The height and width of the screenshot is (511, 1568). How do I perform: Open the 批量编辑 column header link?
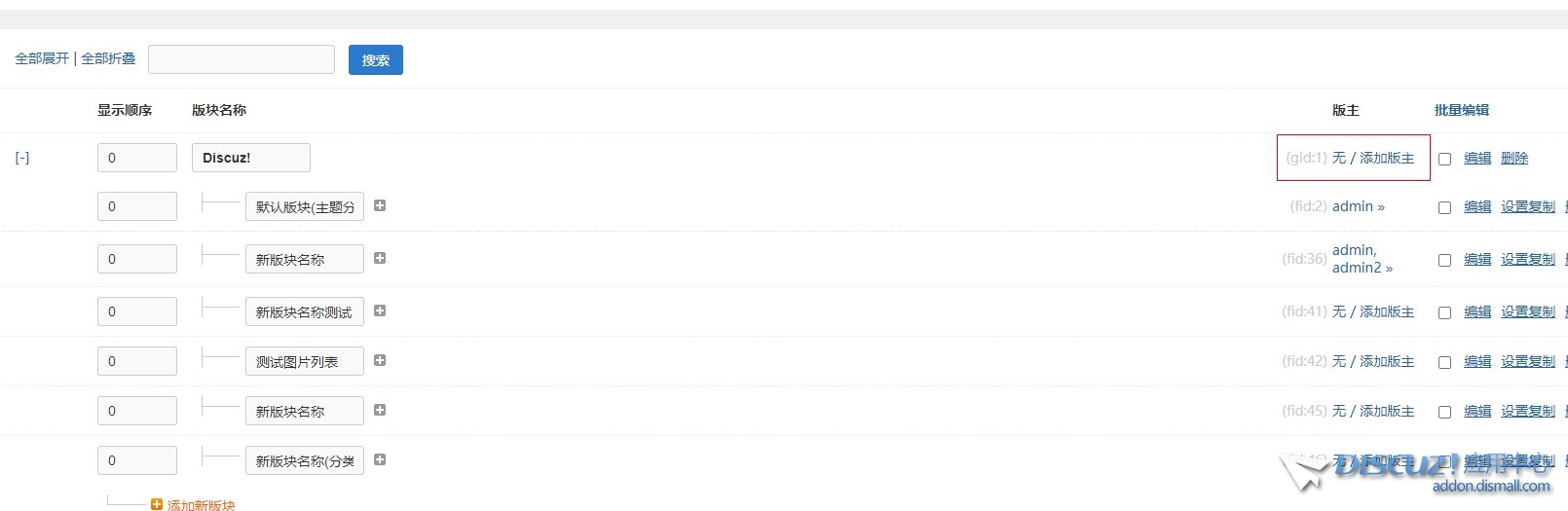click(x=1461, y=110)
